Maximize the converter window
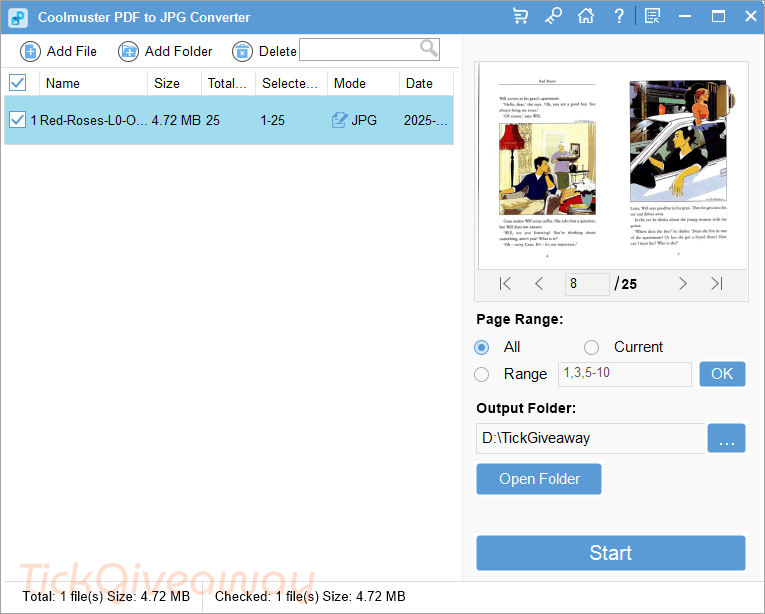 pyautogui.click(x=718, y=16)
